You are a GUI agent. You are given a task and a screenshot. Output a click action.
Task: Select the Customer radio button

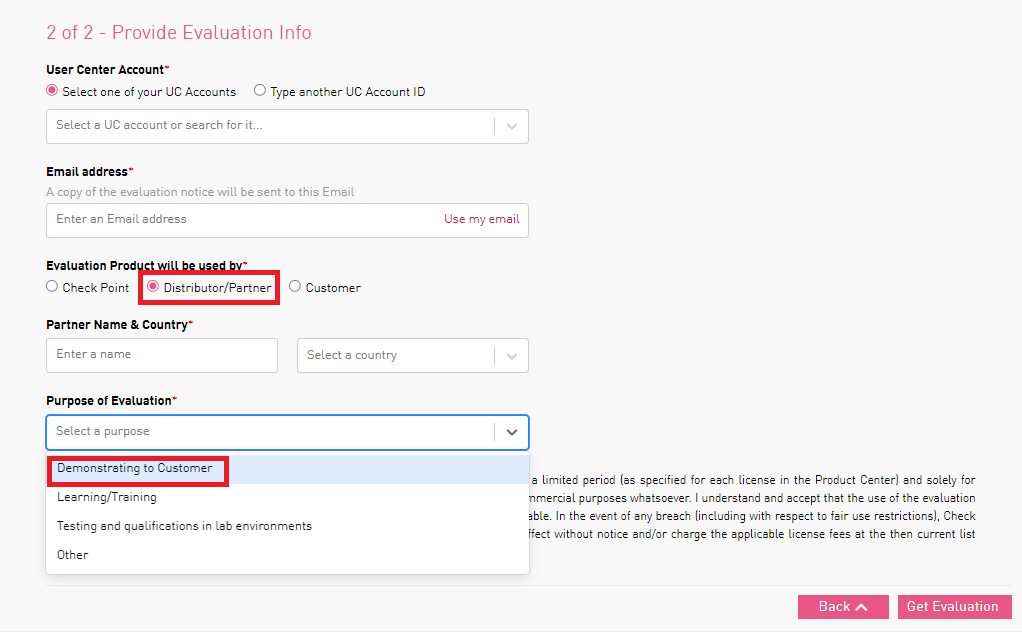click(295, 287)
